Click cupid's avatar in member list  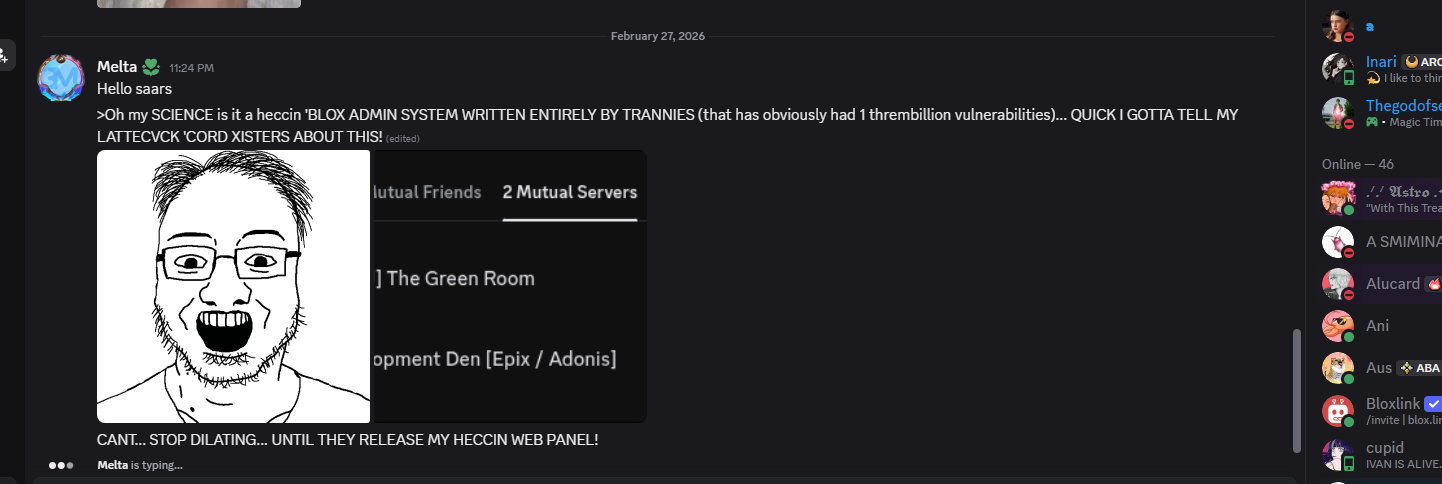tap(1338, 454)
